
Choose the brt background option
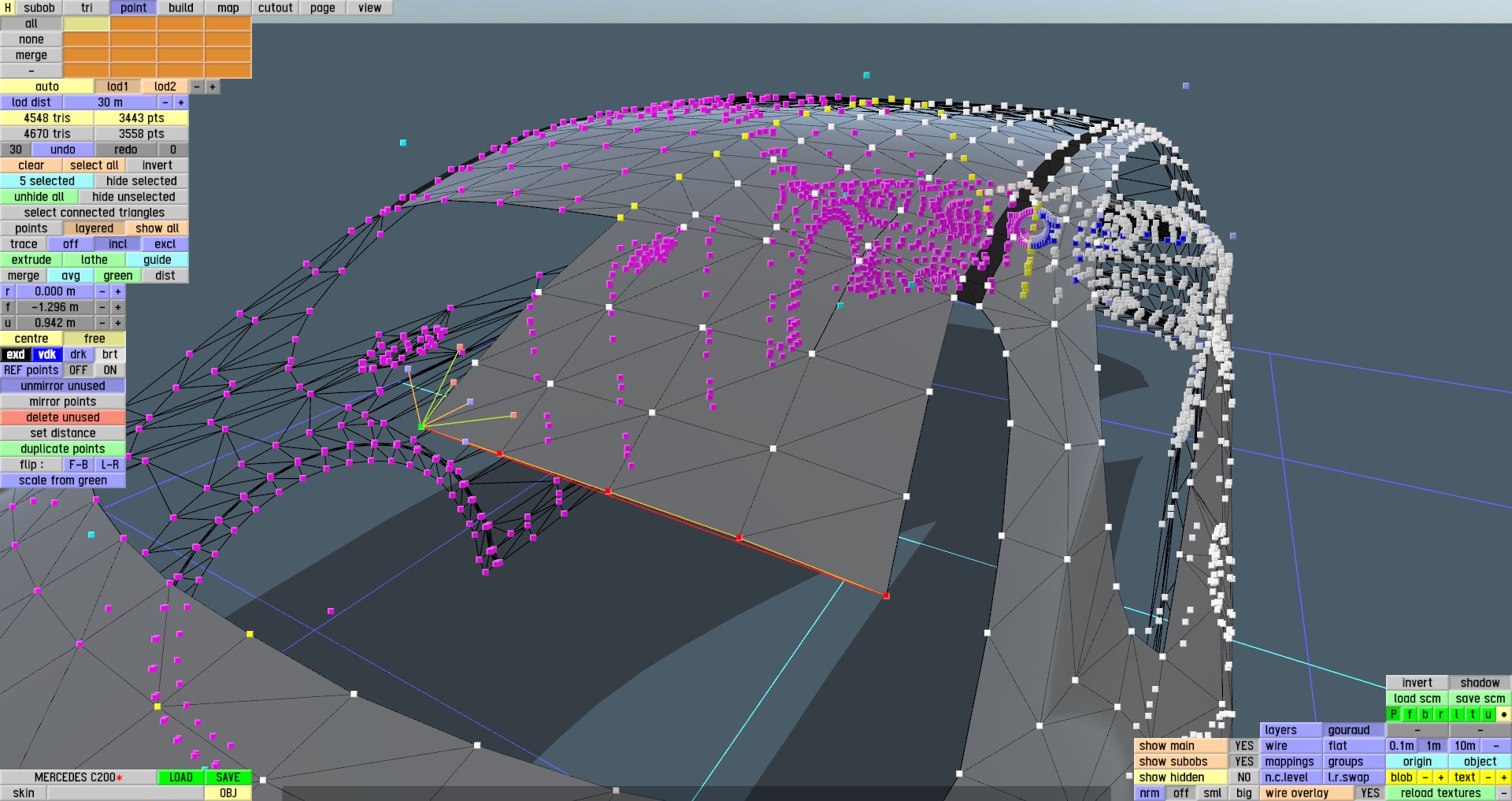[110, 354]
